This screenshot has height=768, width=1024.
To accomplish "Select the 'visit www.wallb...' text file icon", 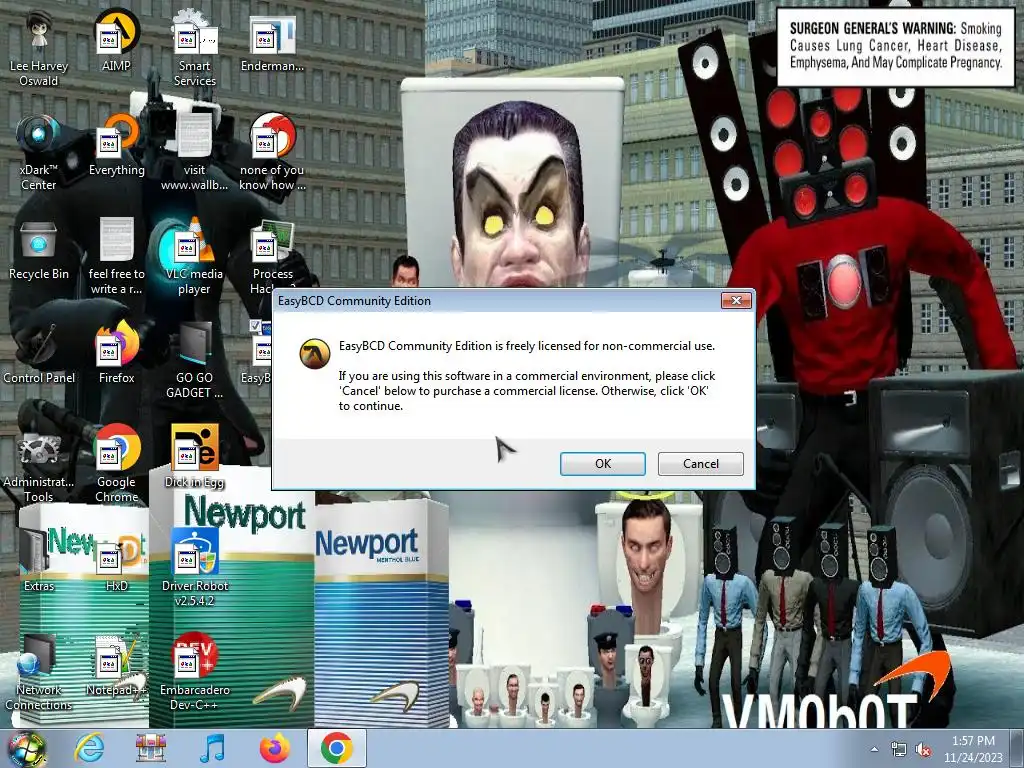I will [x=194, y=153].
